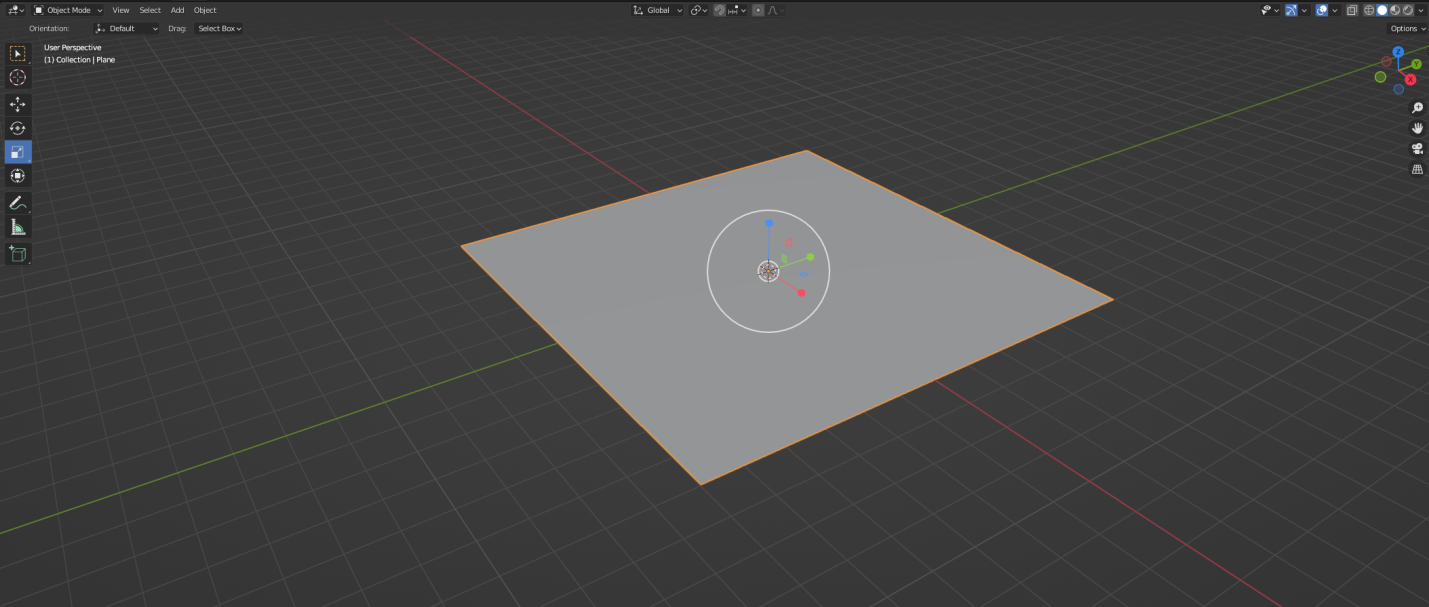1429x607 pixels.
Task: Open the Drag Select Box dropdown
Action: [x=220, y=29]
